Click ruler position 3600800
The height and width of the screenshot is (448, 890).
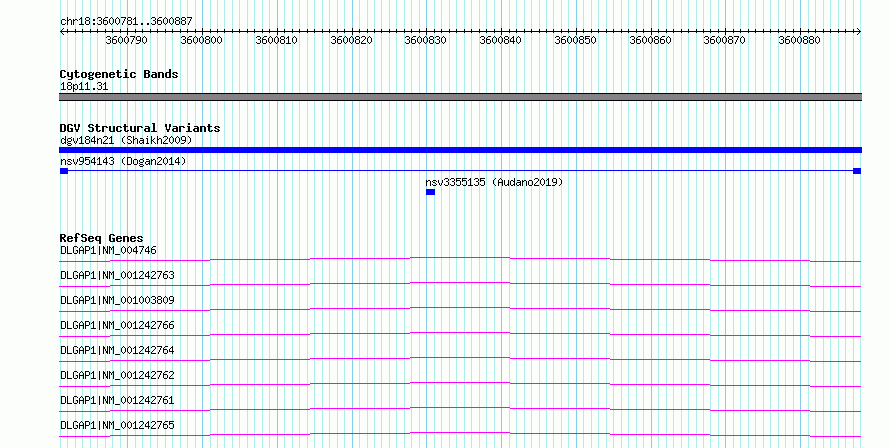pyautogui.click(x=201, y=40)
